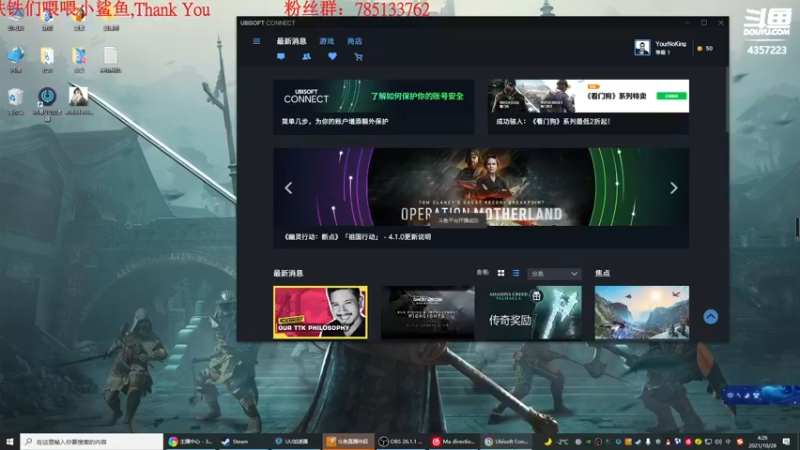Click the Ubisoft Connect vertical scrollbar

[727, 99]
